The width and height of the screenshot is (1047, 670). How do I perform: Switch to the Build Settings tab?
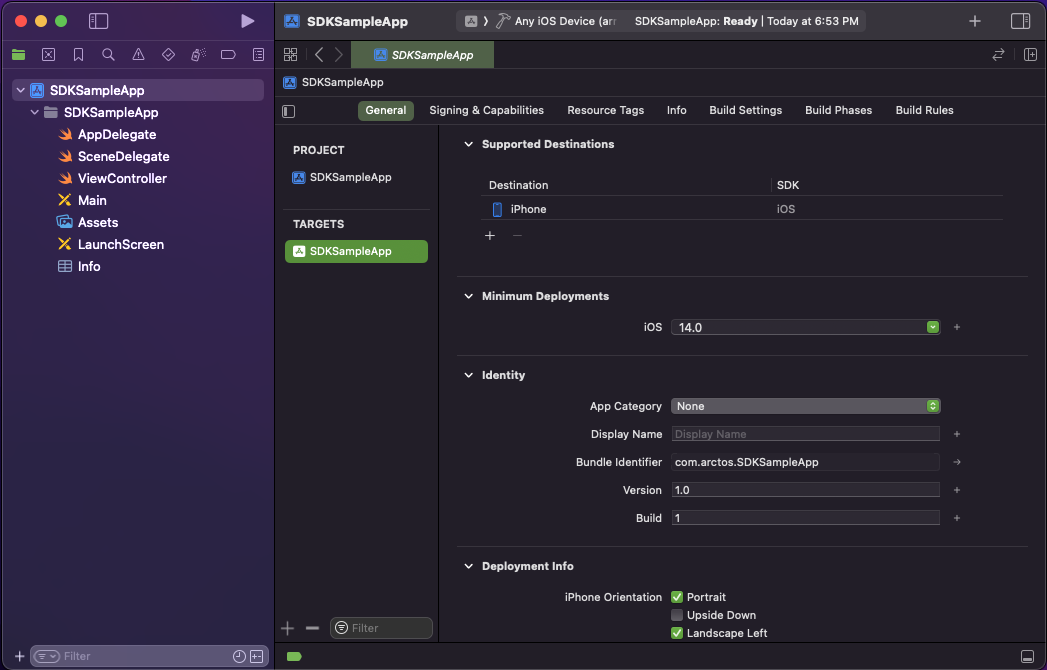pos(745,110)
